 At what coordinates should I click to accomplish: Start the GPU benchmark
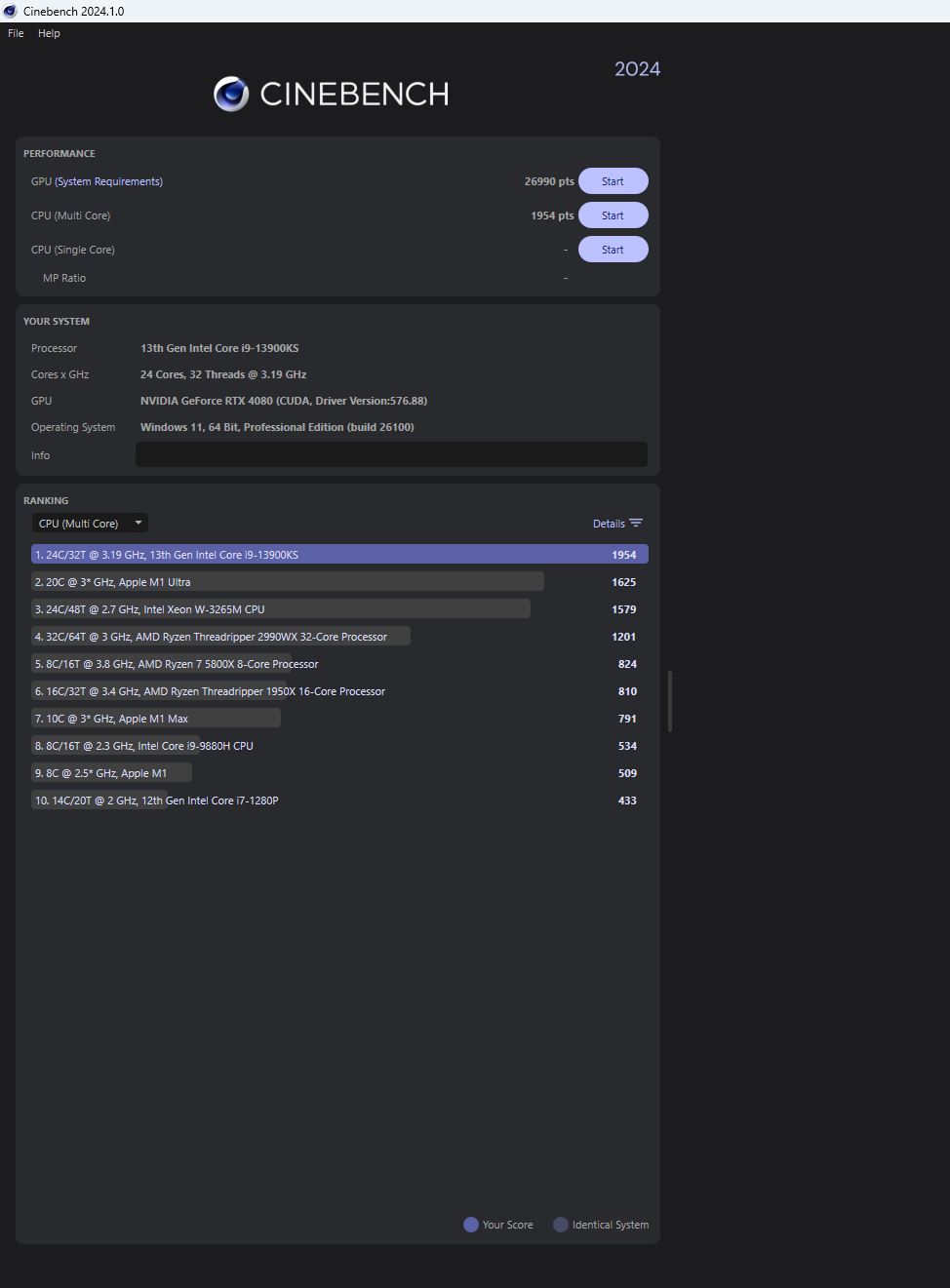click(613, 181)
